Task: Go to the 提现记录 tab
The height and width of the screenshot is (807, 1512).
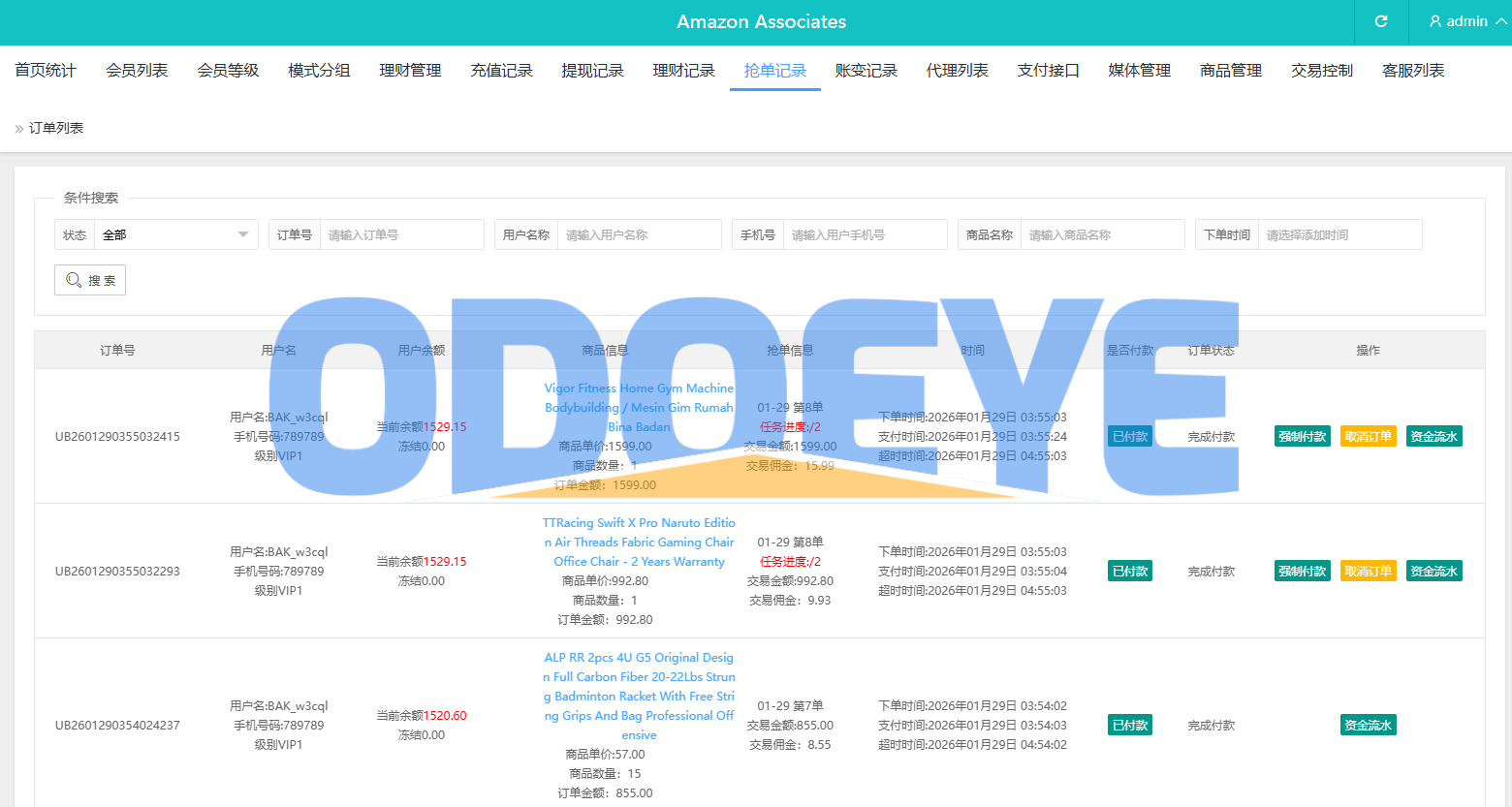Action: coord(592,71)
